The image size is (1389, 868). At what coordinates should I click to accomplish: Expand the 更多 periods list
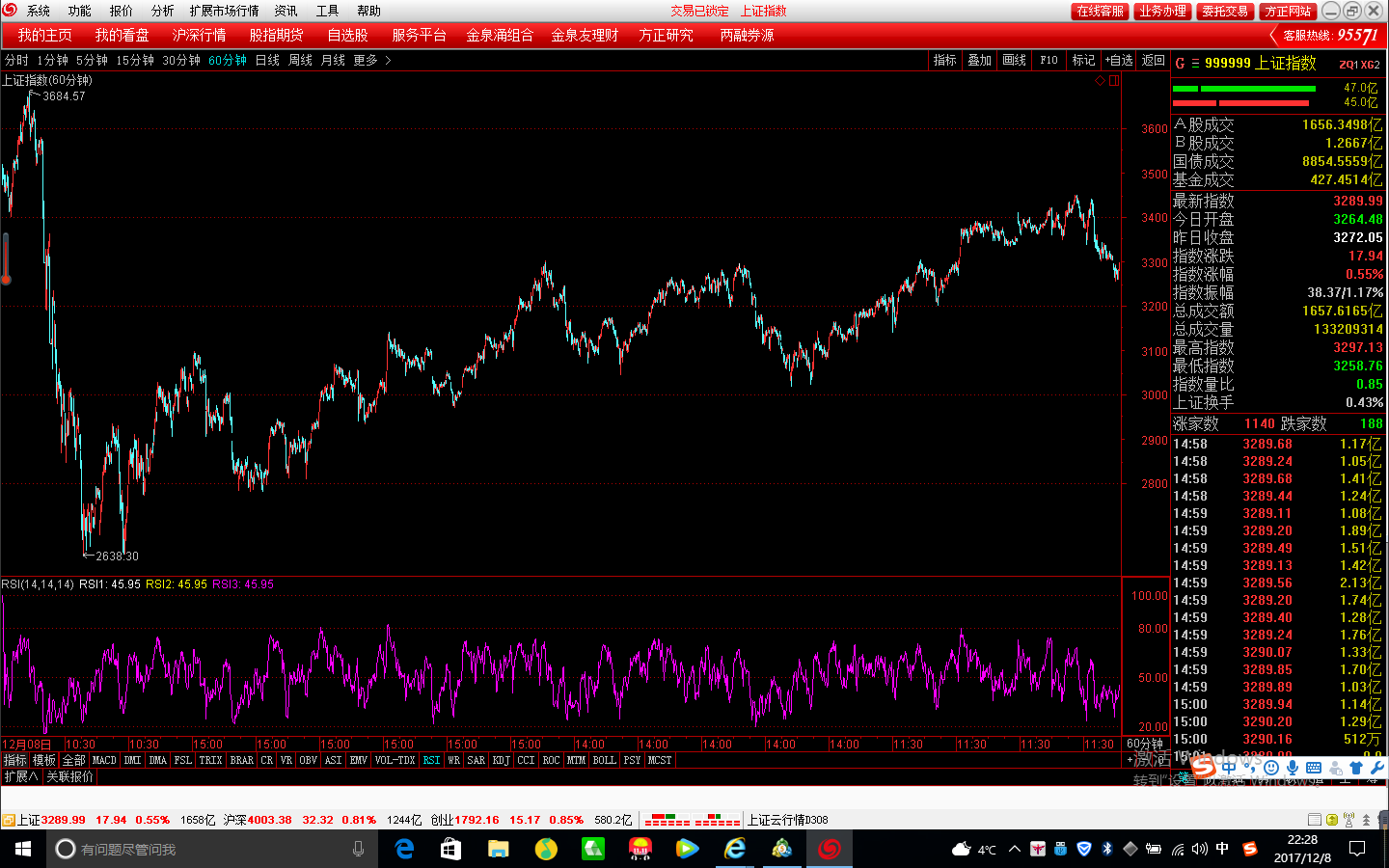pyautogui.click(x=372, y=60)
